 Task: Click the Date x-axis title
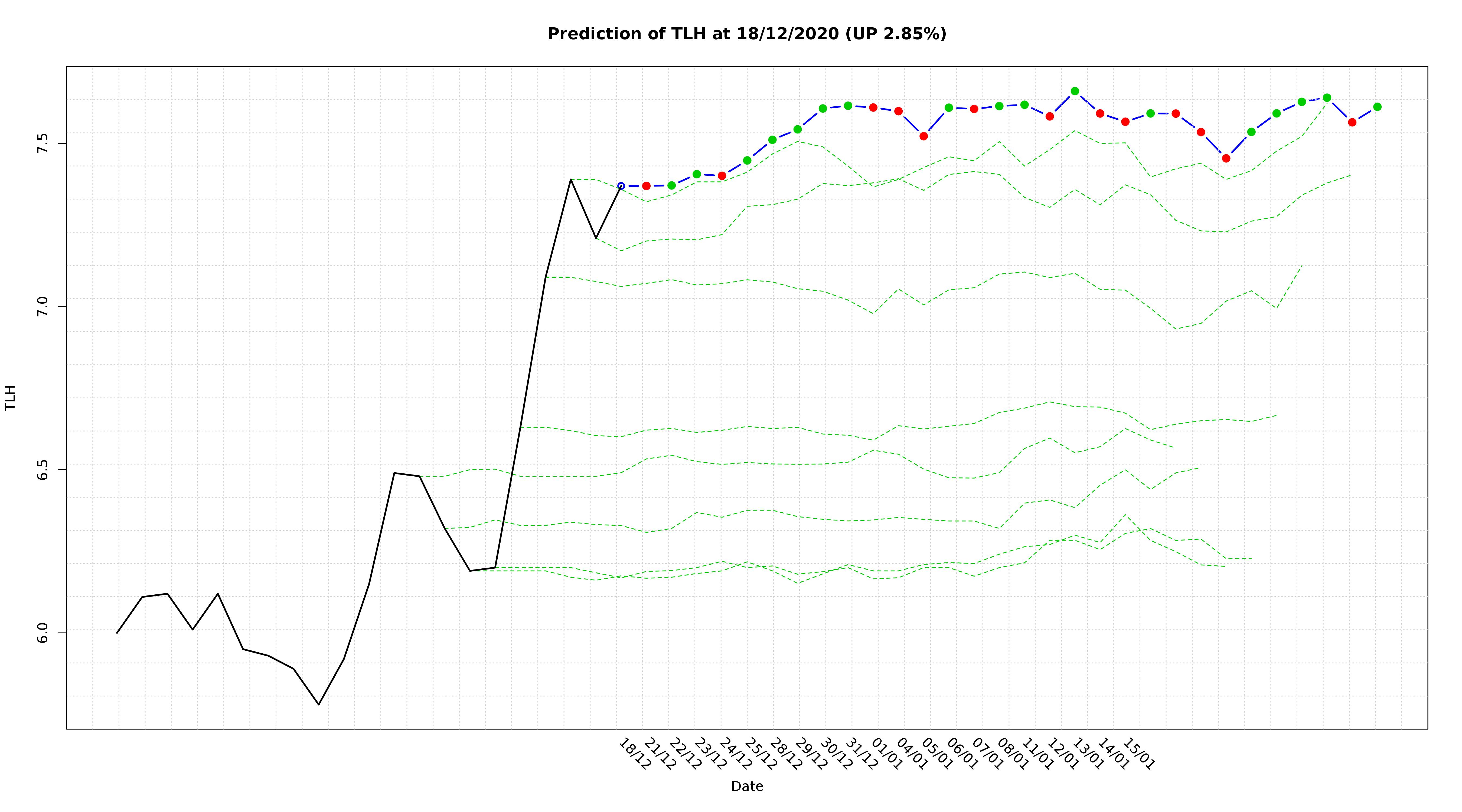click(x=747, y=787)
